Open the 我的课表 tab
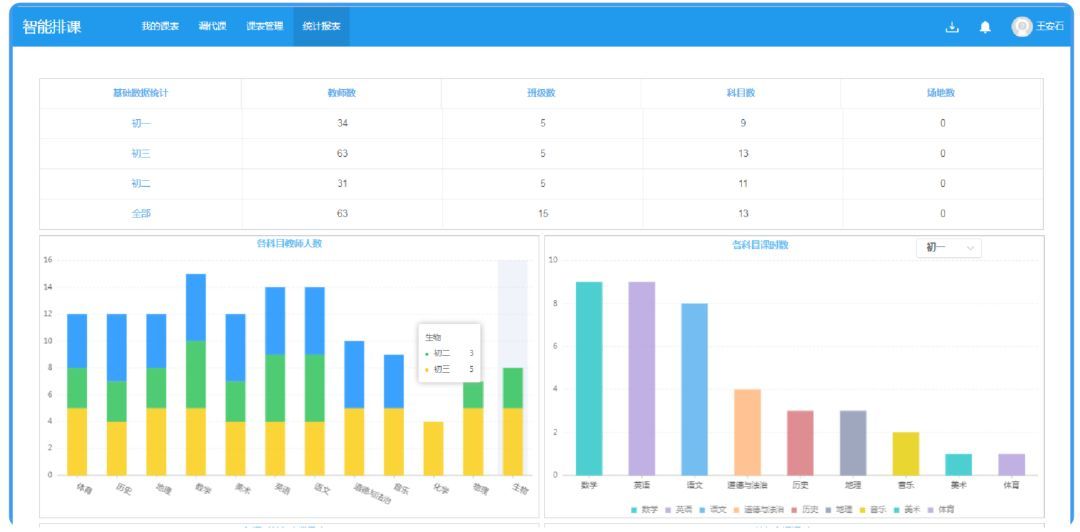The image size is (1080, 532). click(160, 27)
